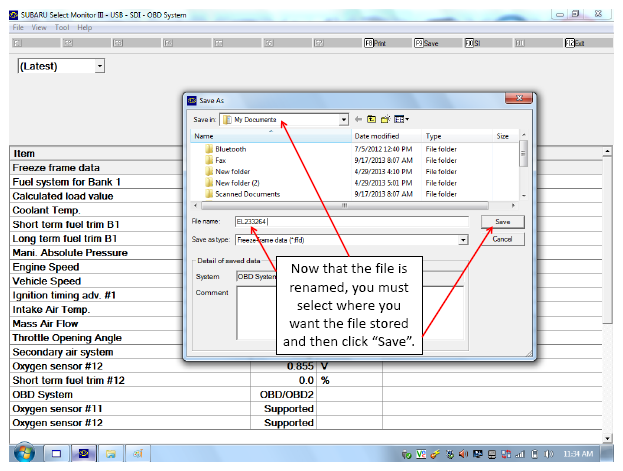Open the (Latest) dropdown
The width and height of the screenshot is (623, 471).
[100, 66]
